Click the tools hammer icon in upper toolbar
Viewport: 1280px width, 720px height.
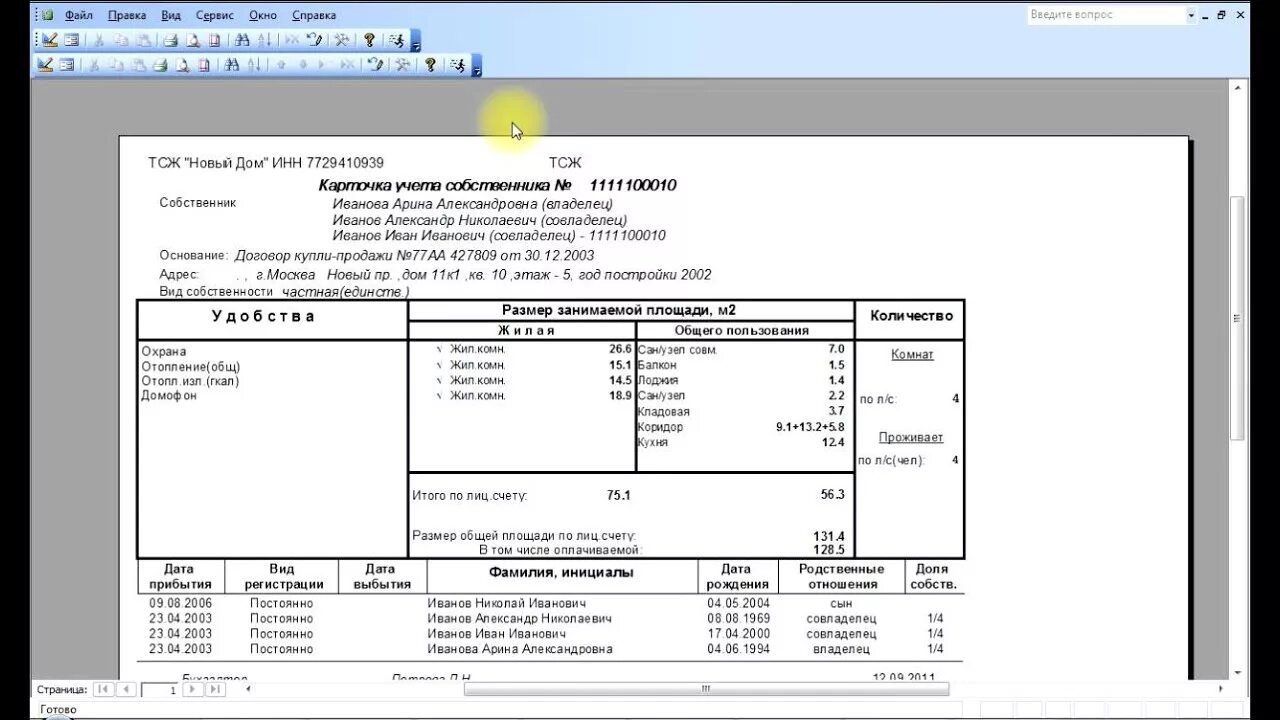(x=342, y=40)
